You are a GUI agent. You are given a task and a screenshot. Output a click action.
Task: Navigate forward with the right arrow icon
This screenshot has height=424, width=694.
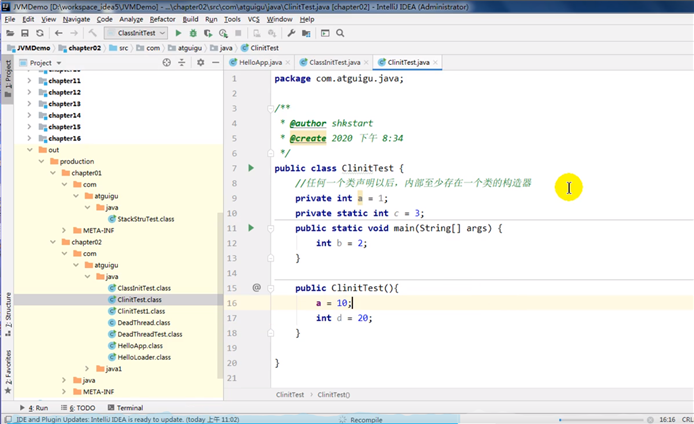click(x=74, y=33)
